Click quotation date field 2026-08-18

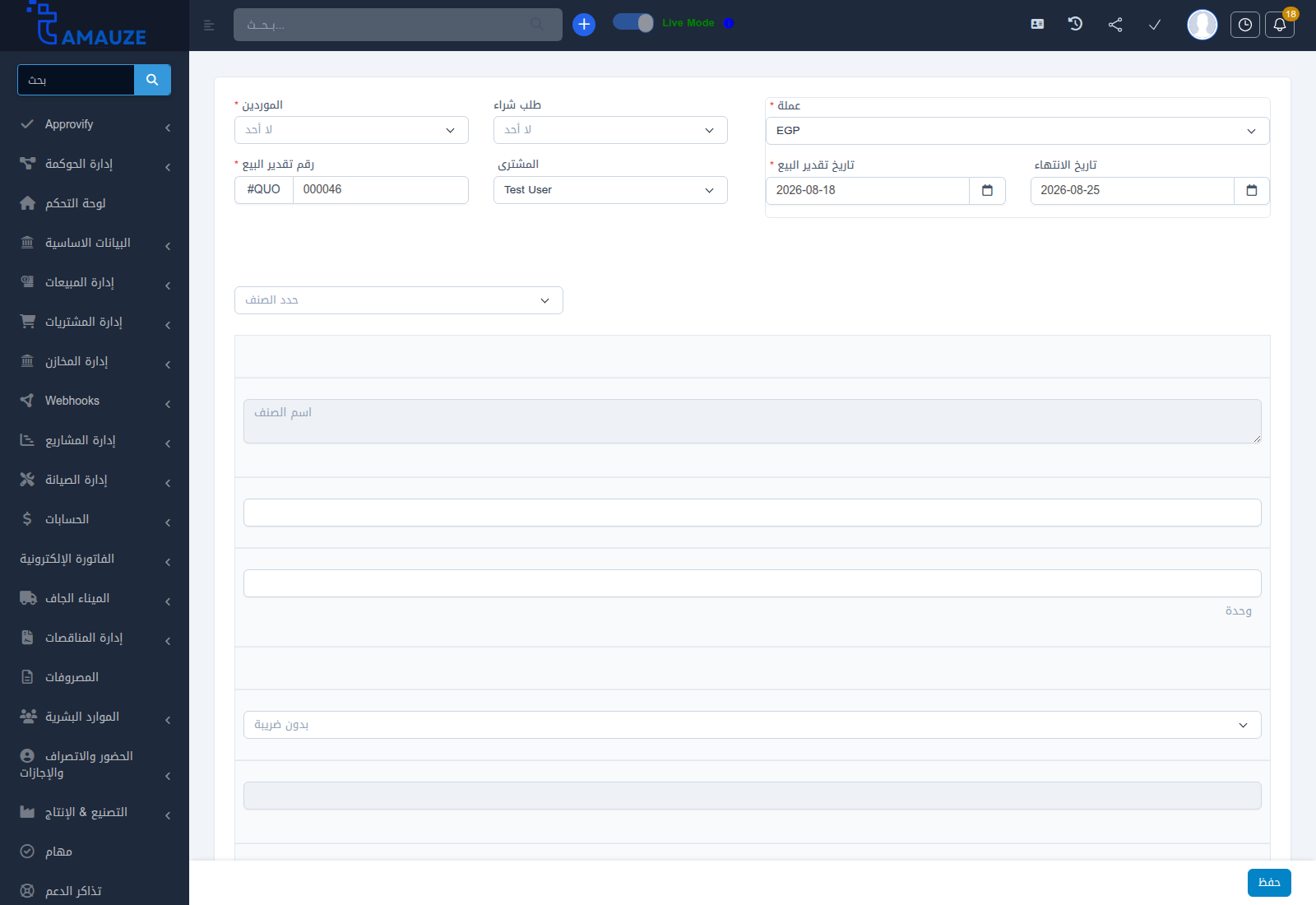click(868, 191)
